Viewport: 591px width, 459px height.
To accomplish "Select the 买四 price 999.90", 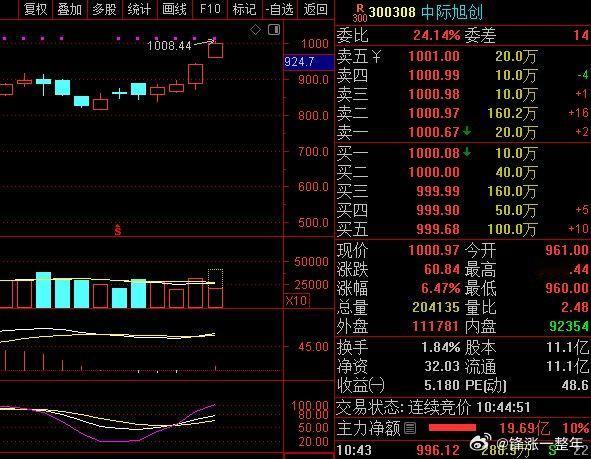I will 438,210.
